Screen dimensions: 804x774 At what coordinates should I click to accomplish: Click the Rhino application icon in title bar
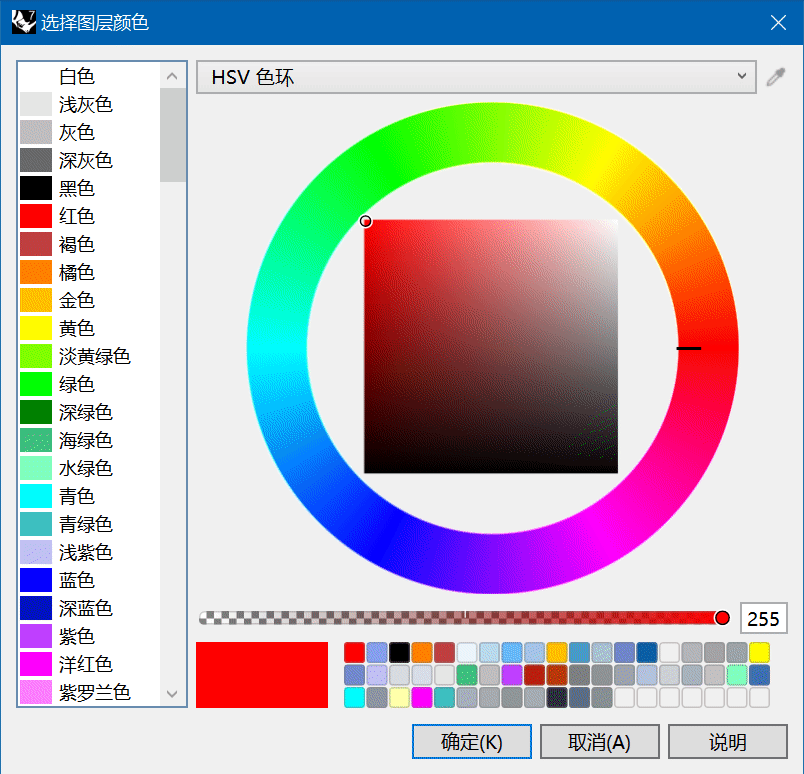coord(24,22)
